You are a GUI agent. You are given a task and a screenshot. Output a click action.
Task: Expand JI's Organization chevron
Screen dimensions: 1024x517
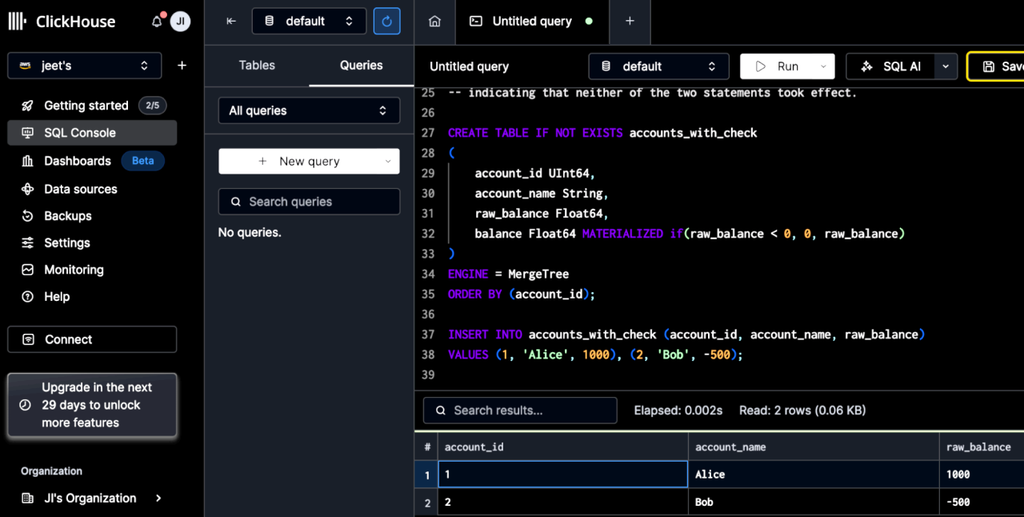[x=159, y=498]
